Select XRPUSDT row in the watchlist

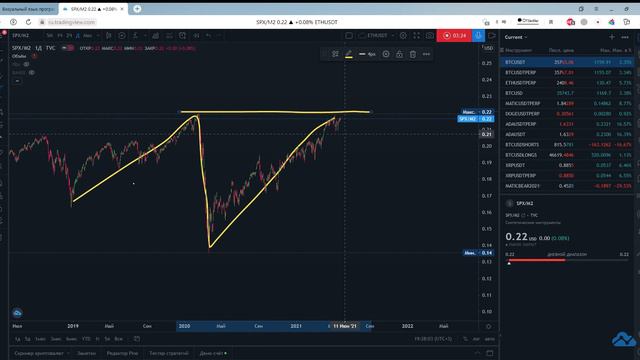click(568, 165)
